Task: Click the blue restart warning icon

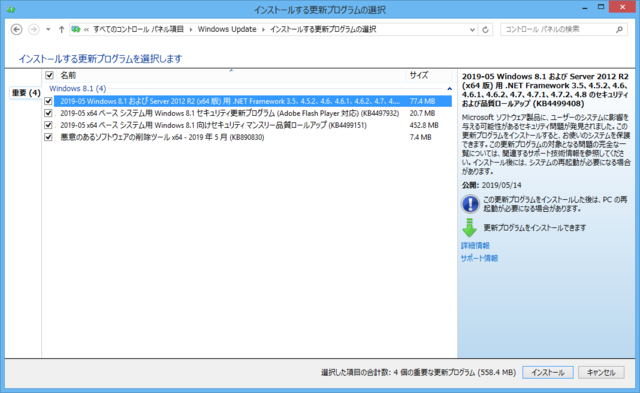Action: 470,204
